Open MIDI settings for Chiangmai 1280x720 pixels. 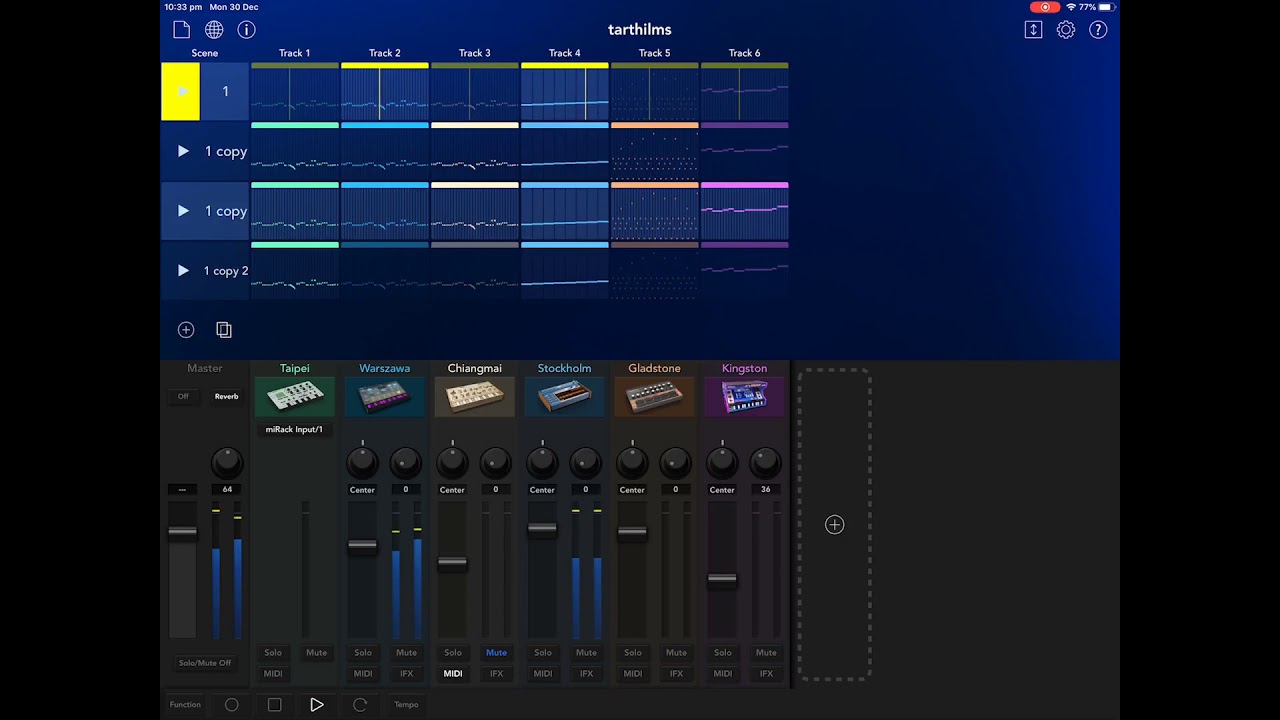(x=453, y=674)
